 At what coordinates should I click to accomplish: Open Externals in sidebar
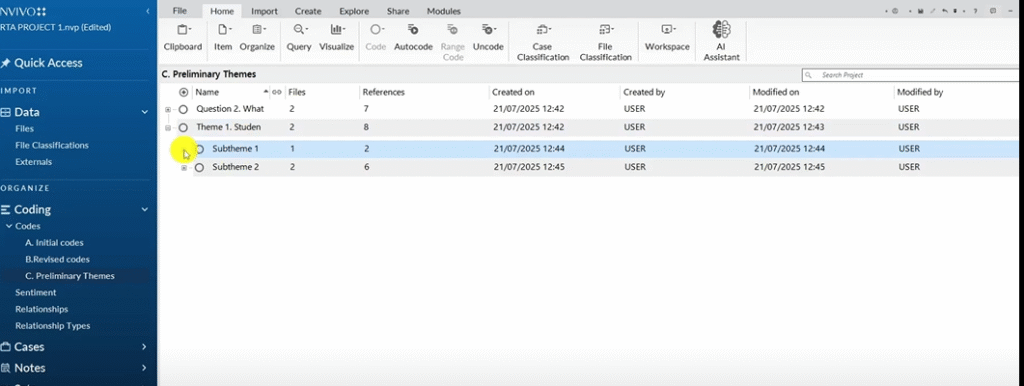tap(33, 161)
